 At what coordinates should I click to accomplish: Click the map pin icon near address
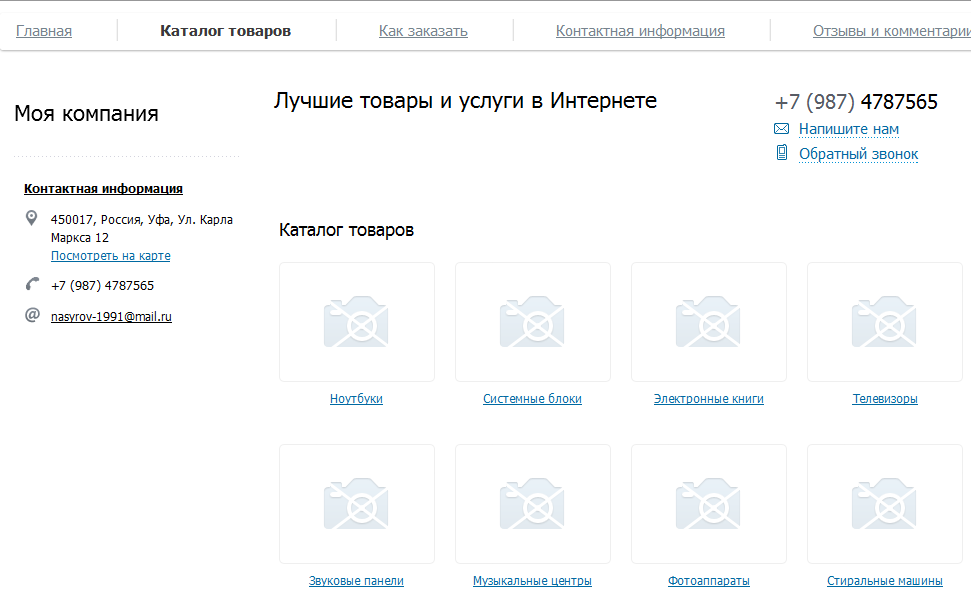(x=31, y=218)
